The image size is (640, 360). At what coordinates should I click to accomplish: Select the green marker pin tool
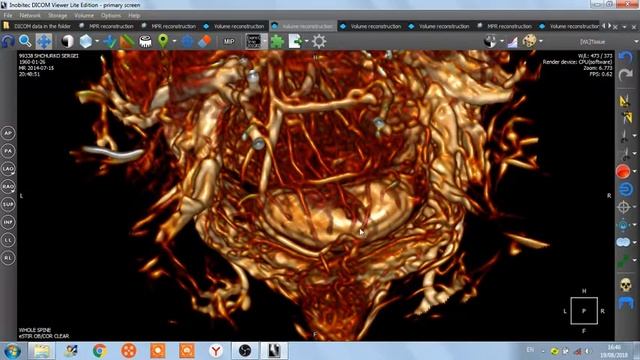coord(163,41)
